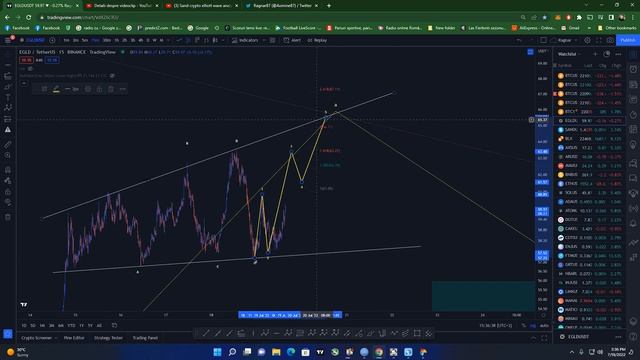The height and width of the screenshot is (360, 640).
Task: Select the 5m timeframe
Action: coord(85,40)
